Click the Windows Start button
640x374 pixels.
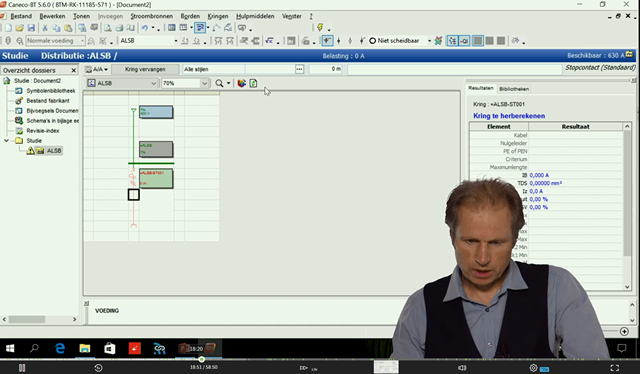pos(10,348)
